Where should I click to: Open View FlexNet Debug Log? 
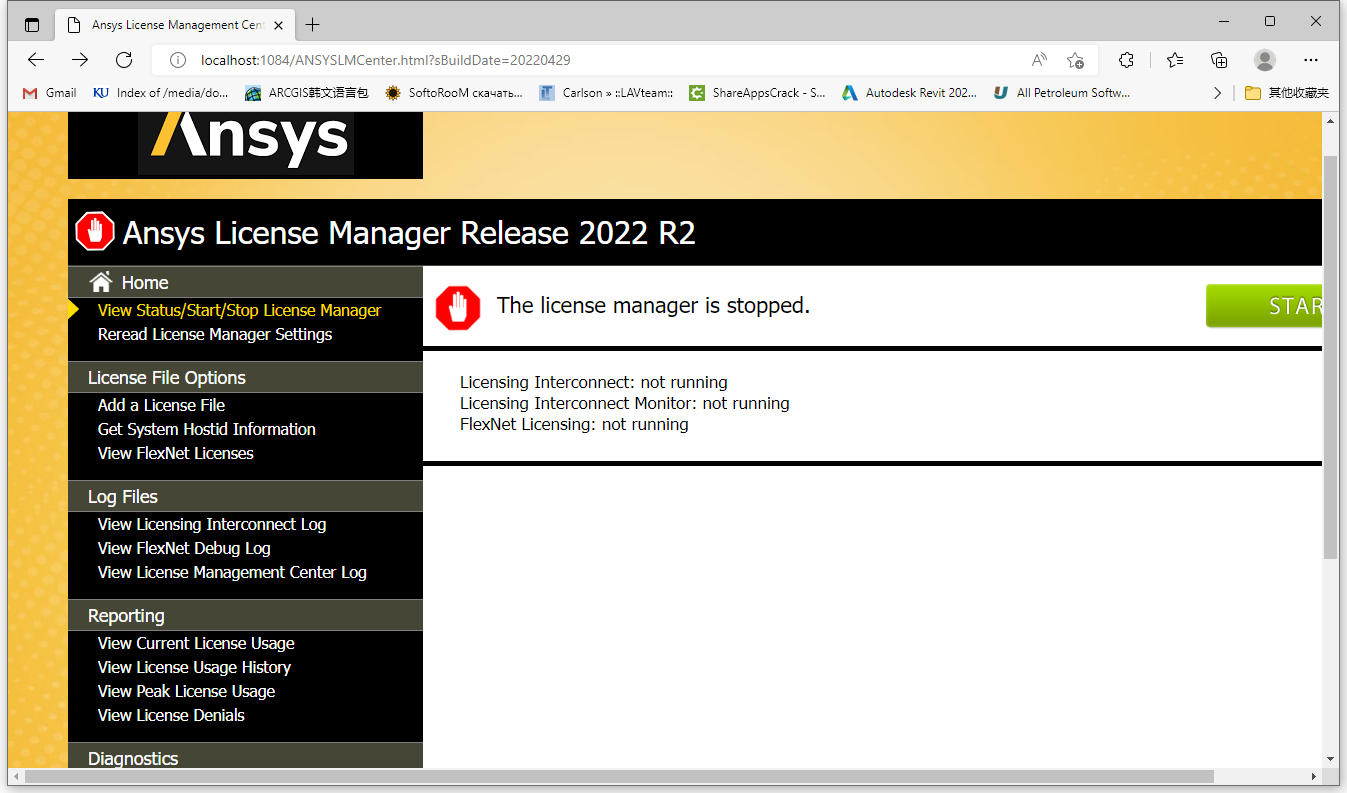(x=184, y=548)
